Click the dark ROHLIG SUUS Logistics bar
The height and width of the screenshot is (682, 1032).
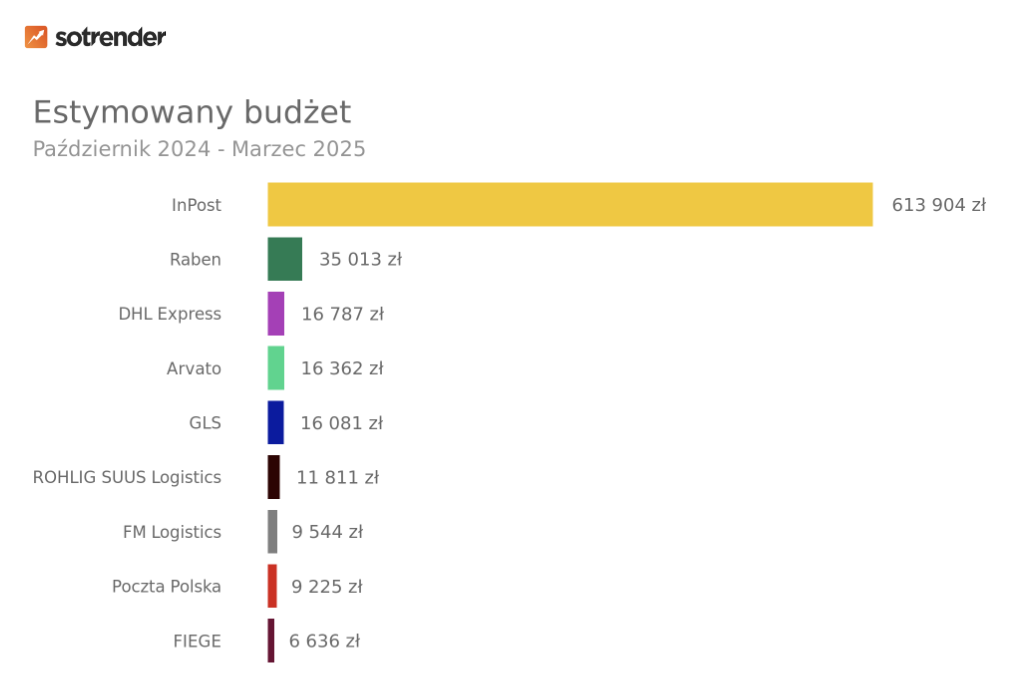pyautogui.click(x=274, y=477)
